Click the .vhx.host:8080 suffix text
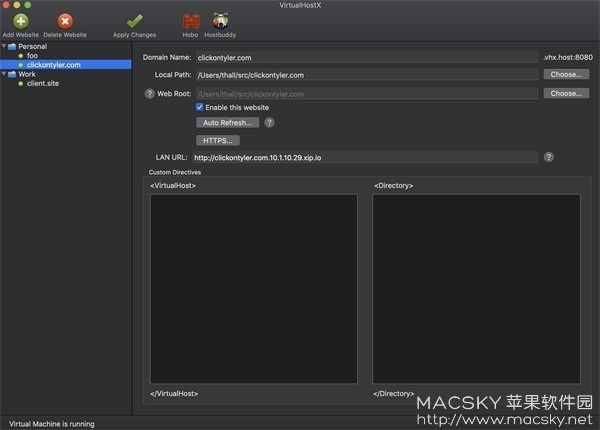 pos(568,57)
